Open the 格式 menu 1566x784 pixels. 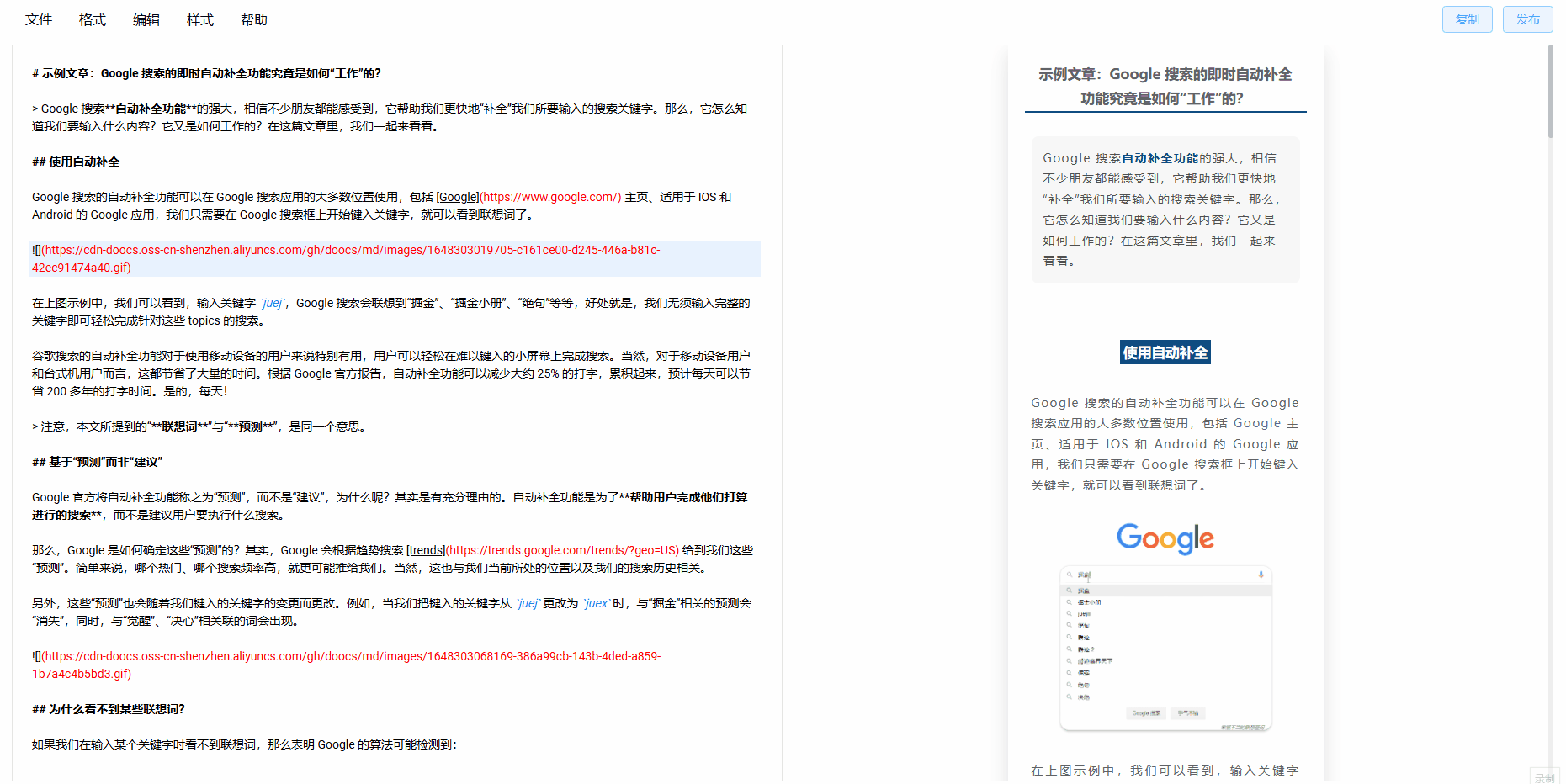point(93,19)
